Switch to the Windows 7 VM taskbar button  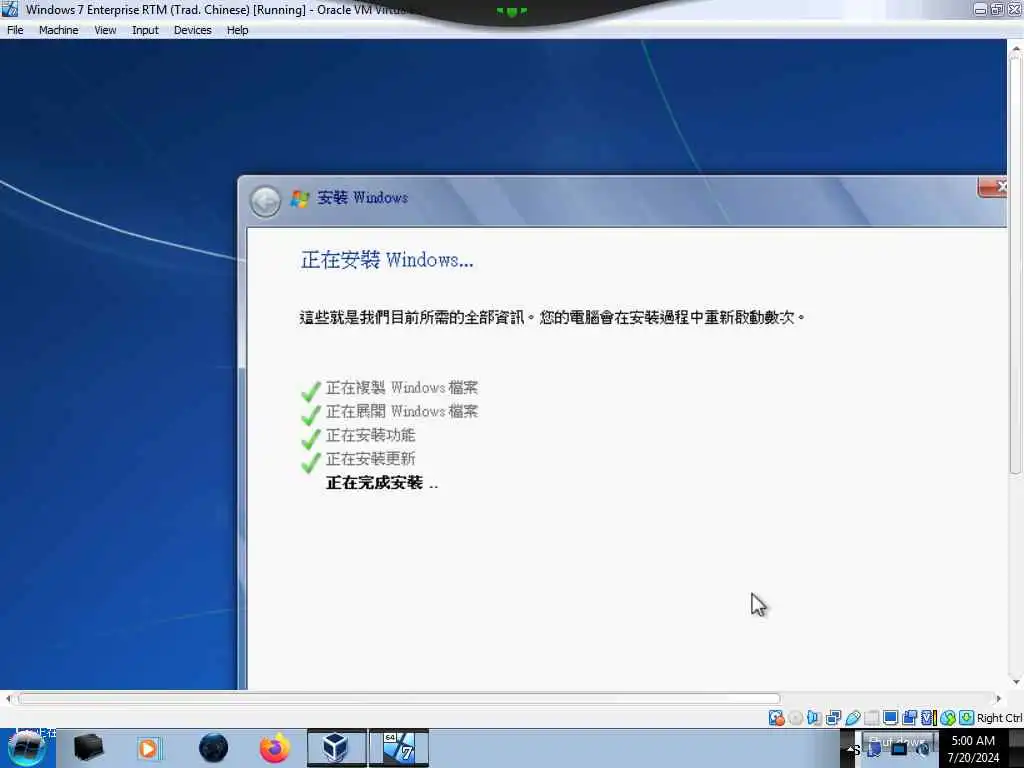(x=399, y=748)
